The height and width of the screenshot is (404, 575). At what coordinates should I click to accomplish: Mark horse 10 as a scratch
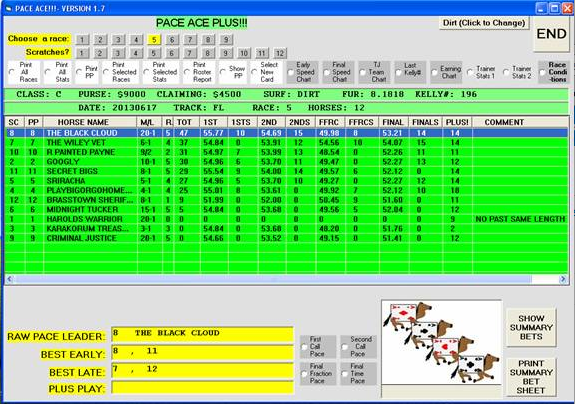pyautogui.click(x=243, y=53)
